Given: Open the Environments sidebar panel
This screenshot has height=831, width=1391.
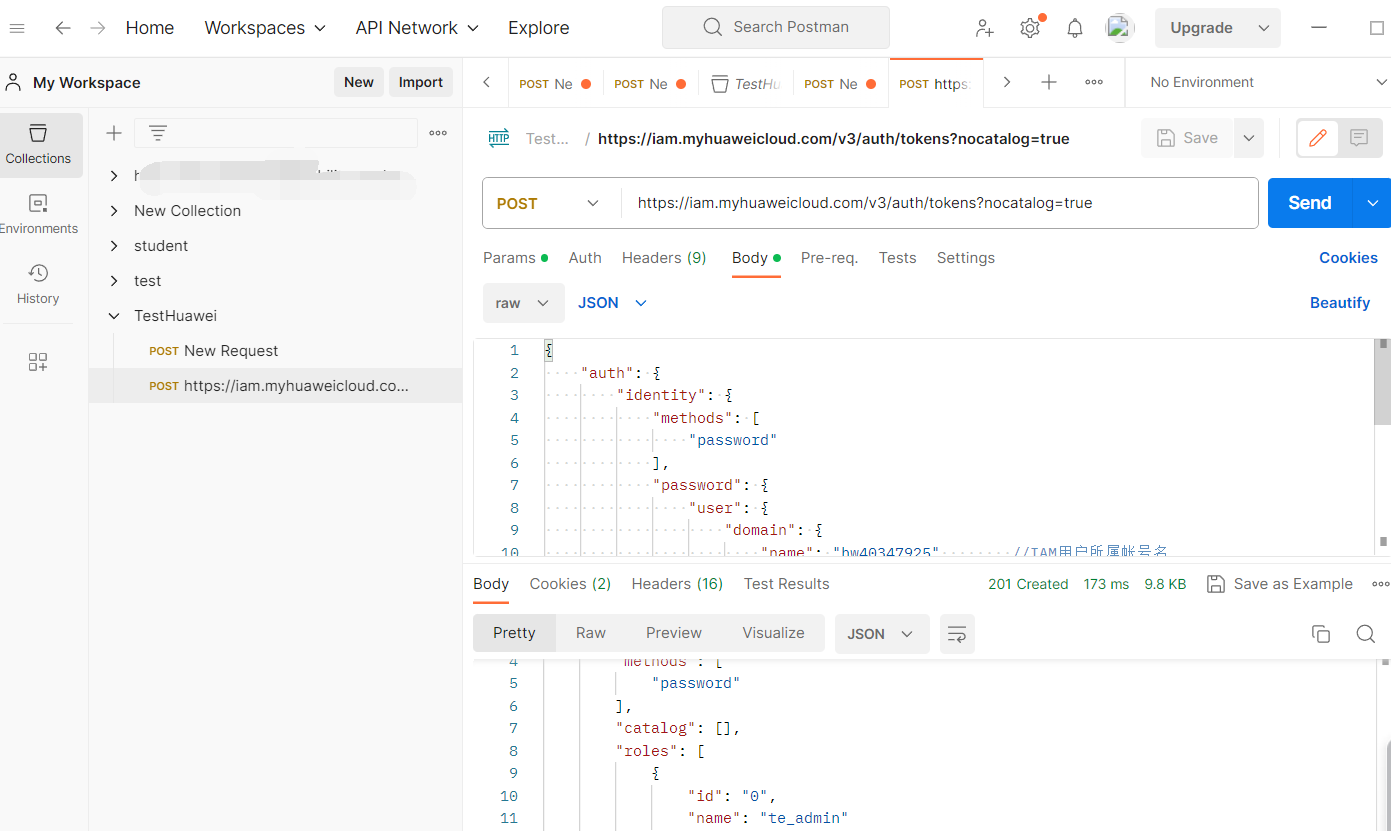Looking at the screenshot, I should point(38,215).
